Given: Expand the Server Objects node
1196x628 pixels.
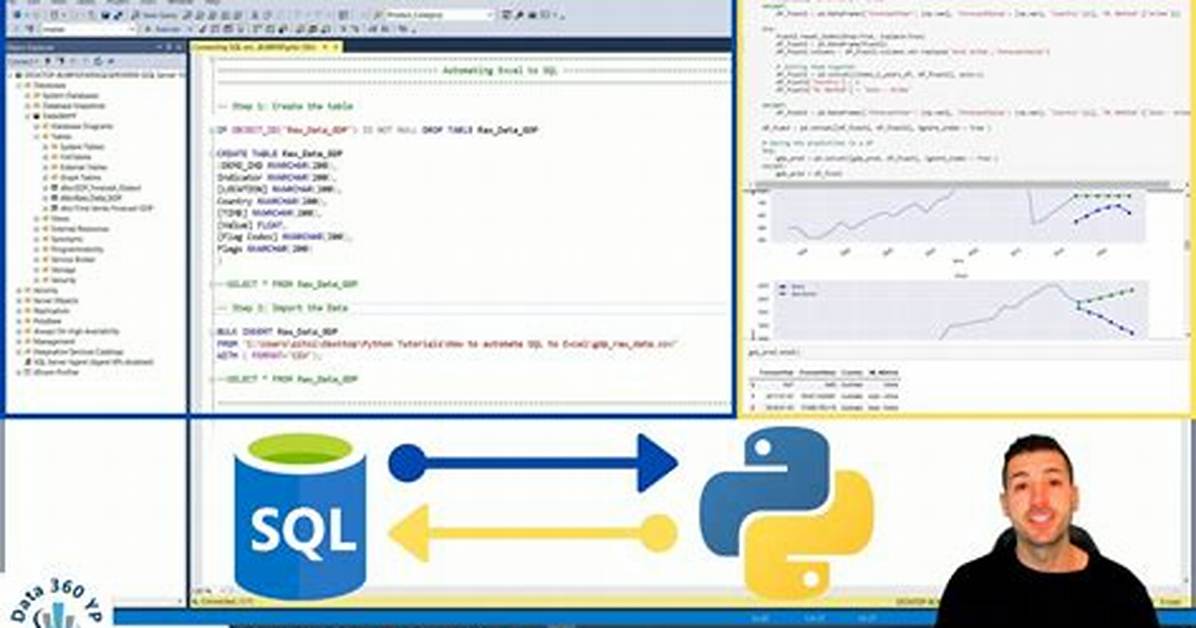Looking at the screenshot, I should point(20,301).
